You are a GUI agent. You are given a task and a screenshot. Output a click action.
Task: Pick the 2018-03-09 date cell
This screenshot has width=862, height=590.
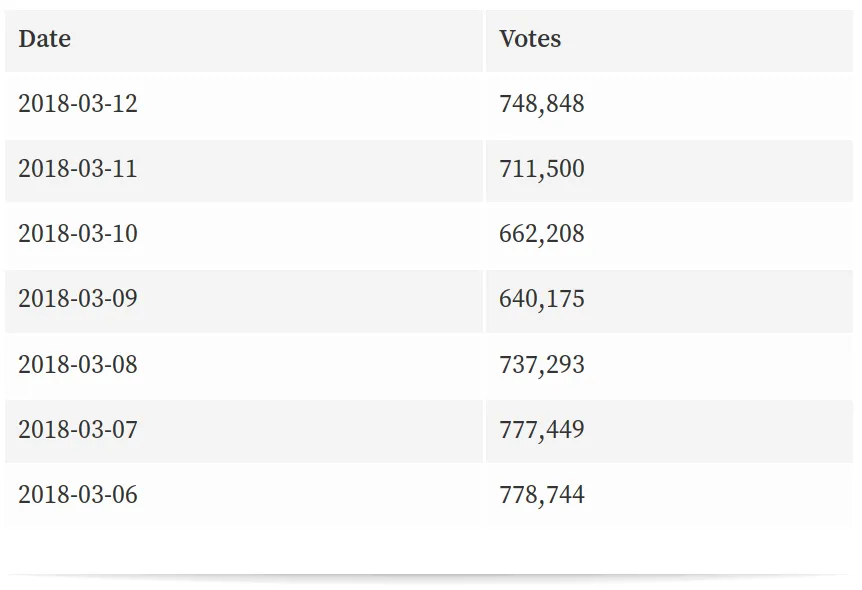click(78, 299)
